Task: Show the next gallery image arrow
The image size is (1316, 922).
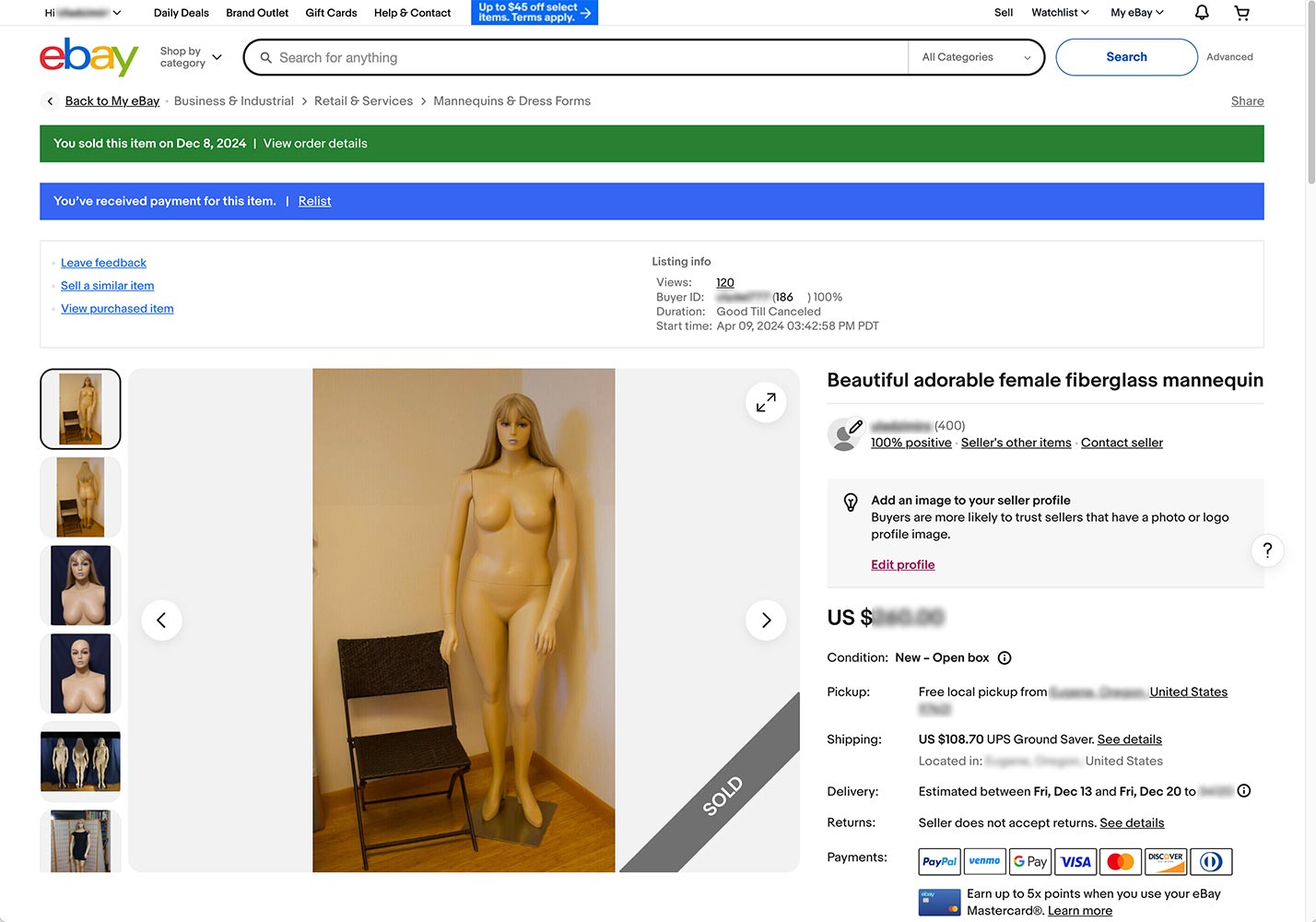Action: click(x=765, y=621)
